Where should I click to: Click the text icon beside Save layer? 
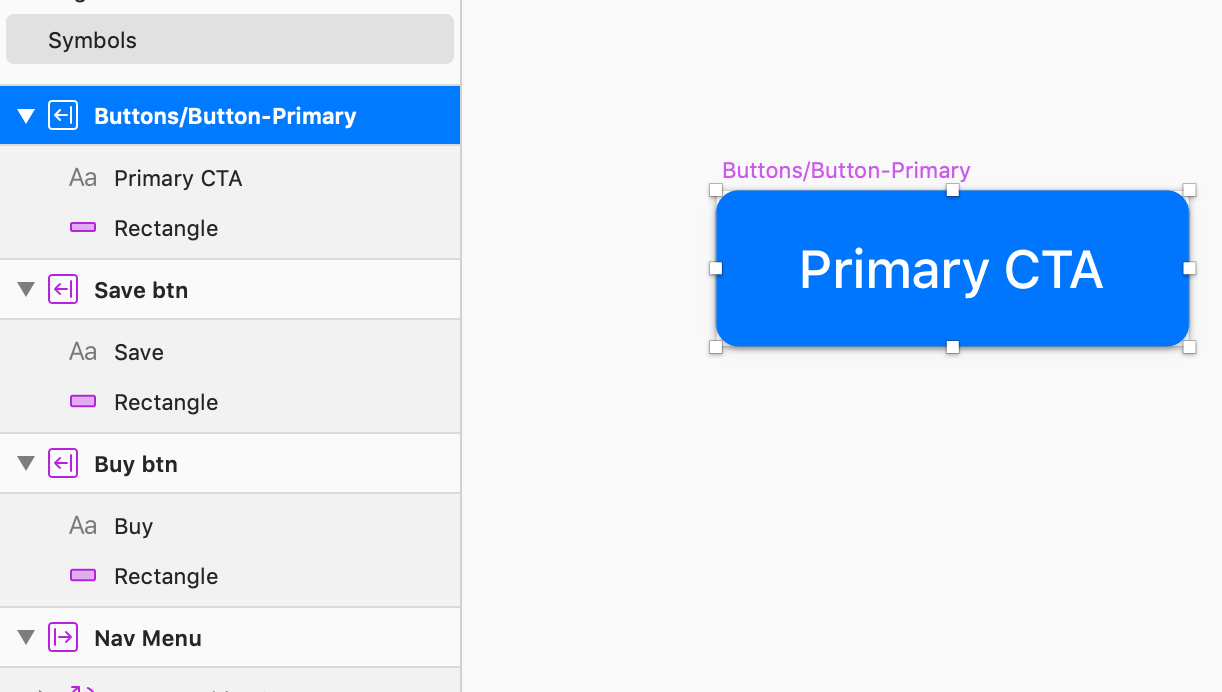[x=83, y=352]
